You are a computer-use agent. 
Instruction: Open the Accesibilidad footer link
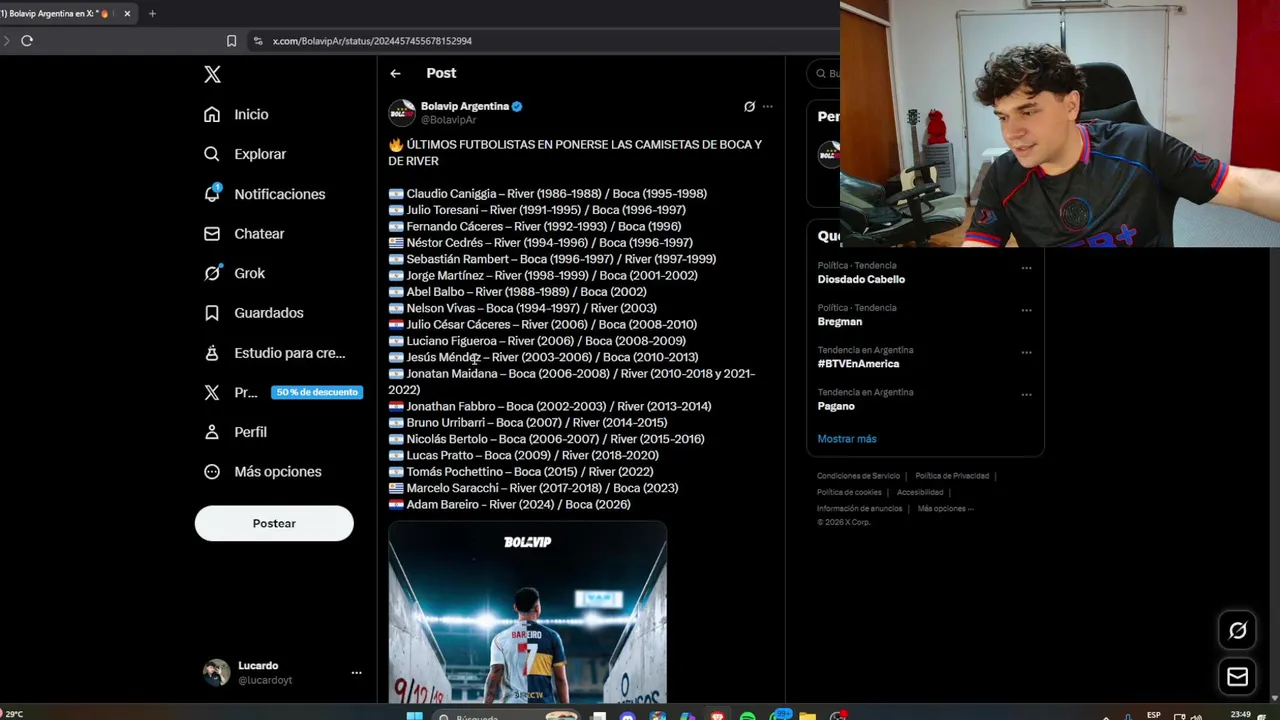920,492
